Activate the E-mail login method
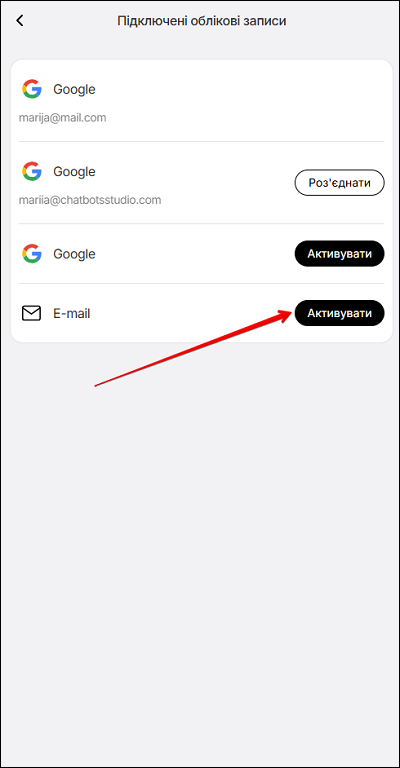The width and height of the screenshot is (400, 768). pos(339,313)
